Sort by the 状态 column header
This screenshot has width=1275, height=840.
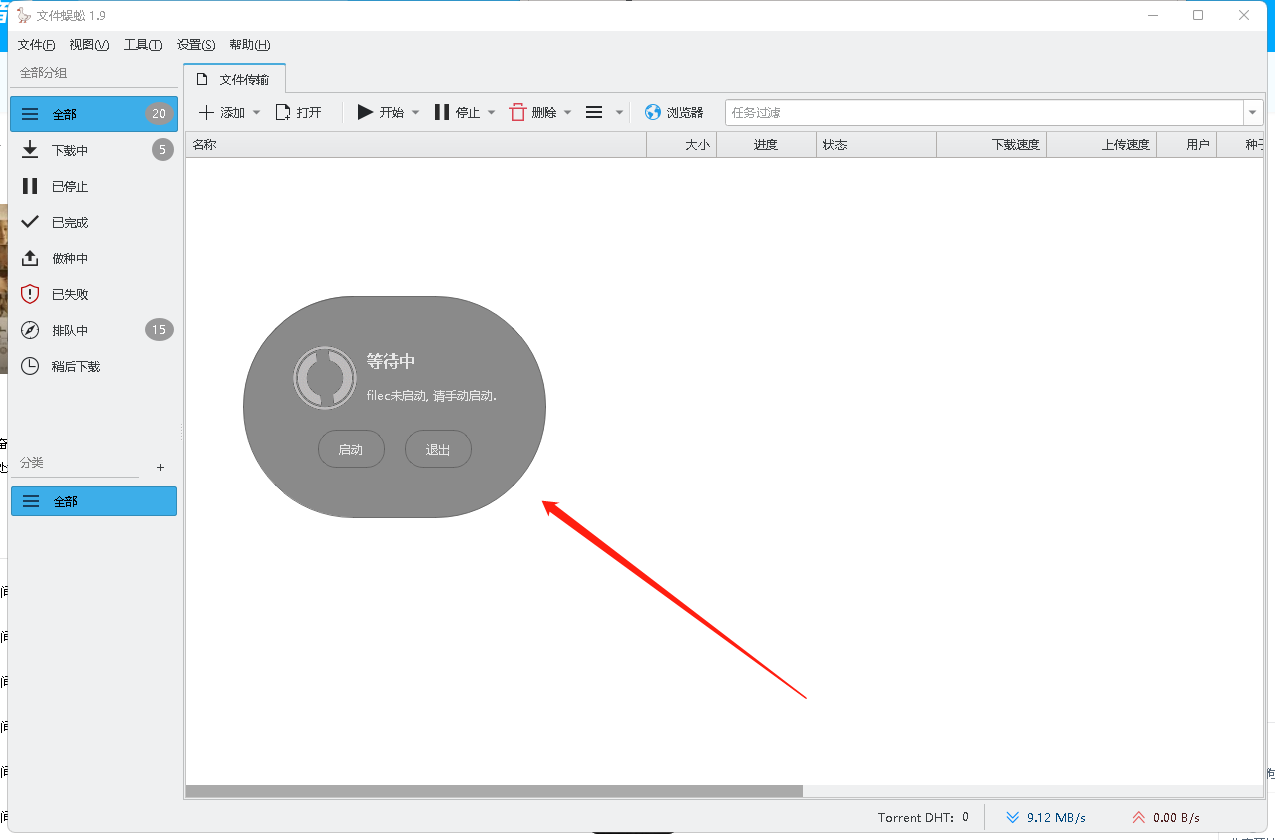(876, 145)
